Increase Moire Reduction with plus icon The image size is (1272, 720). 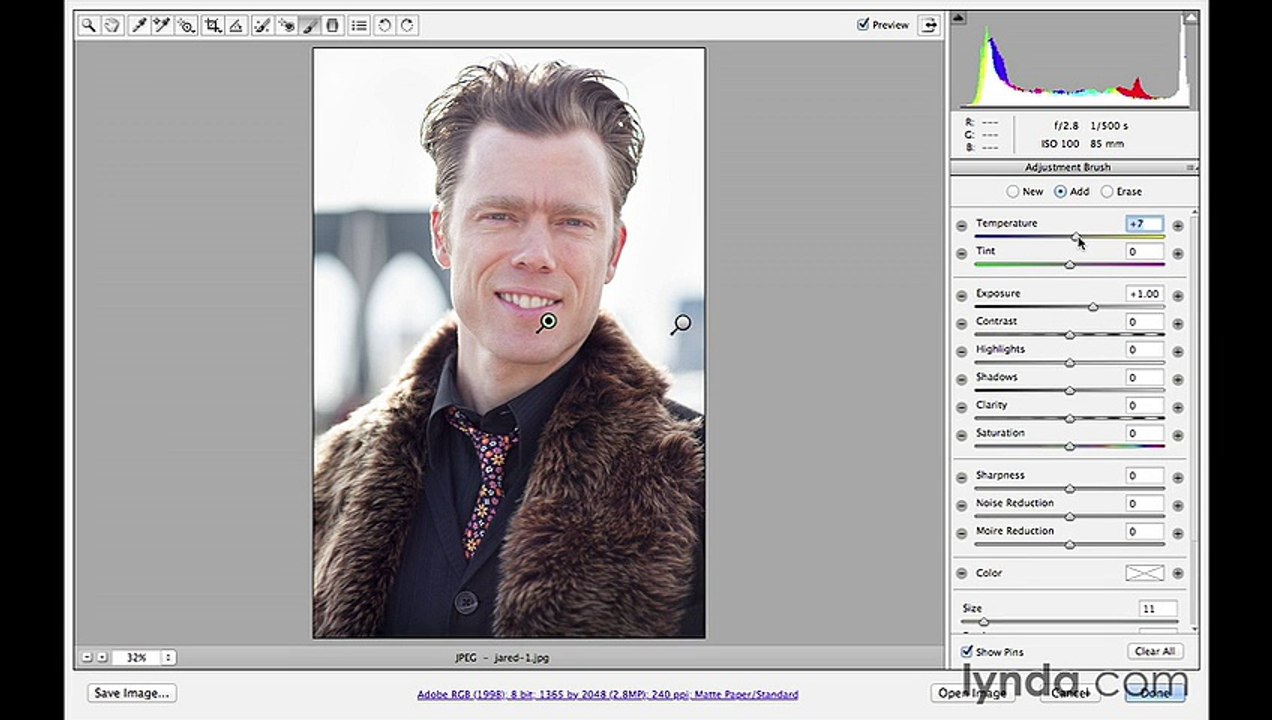[x=1177, y=534]
